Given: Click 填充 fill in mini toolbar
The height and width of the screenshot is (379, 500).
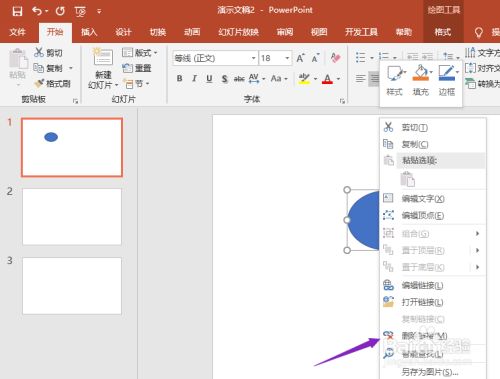Looking at the screenshot, I should pyautogui.click(x=421, y=80).
